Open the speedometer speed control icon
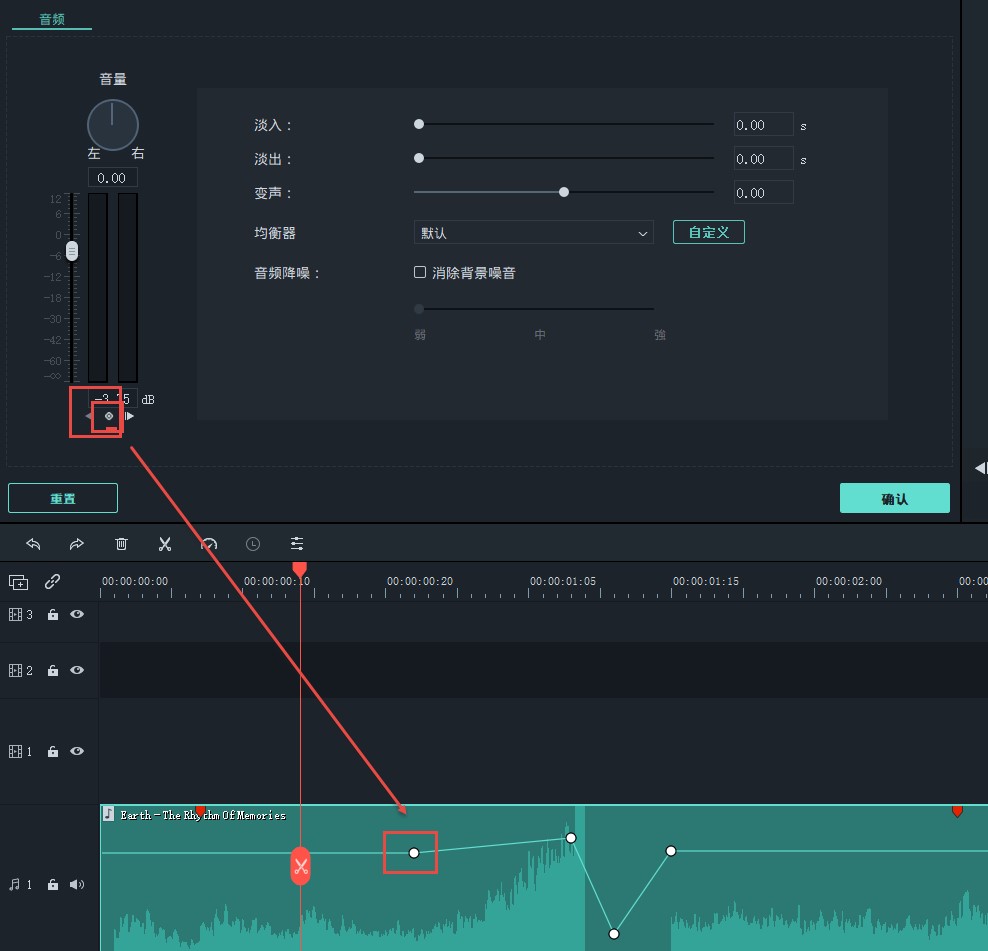 click(x=209, y=544)
